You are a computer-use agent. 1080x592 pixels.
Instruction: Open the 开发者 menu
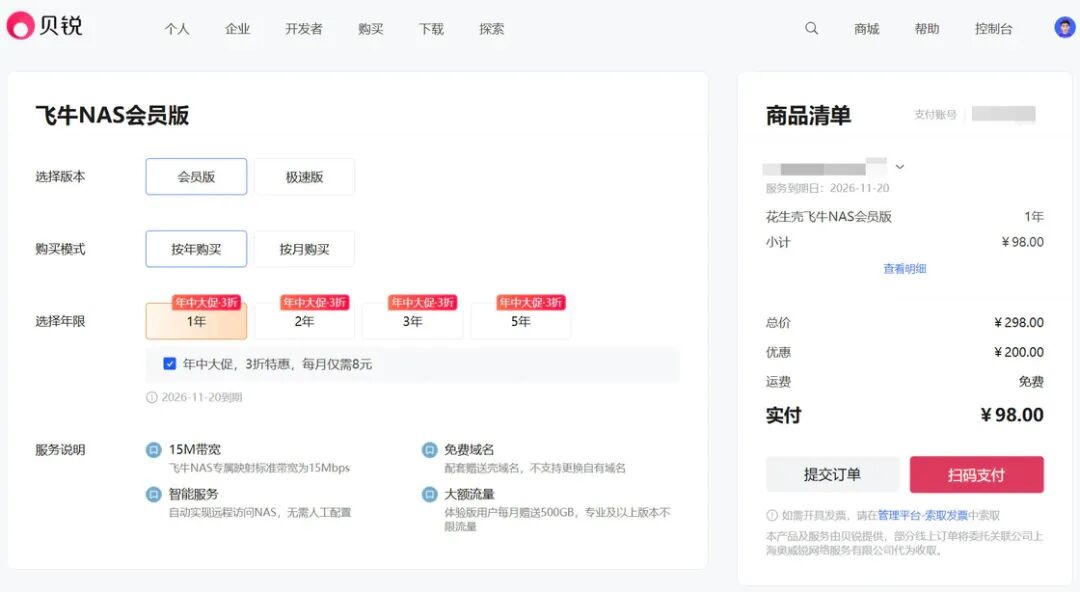click(x=304, y=29)
